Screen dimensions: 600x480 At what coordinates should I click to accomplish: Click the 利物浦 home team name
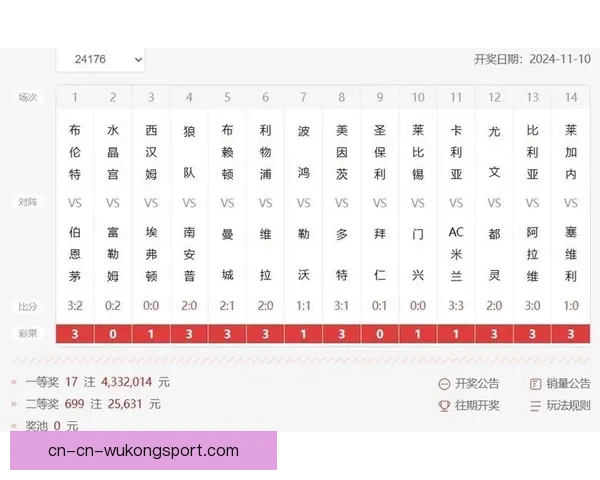(265, 152)
